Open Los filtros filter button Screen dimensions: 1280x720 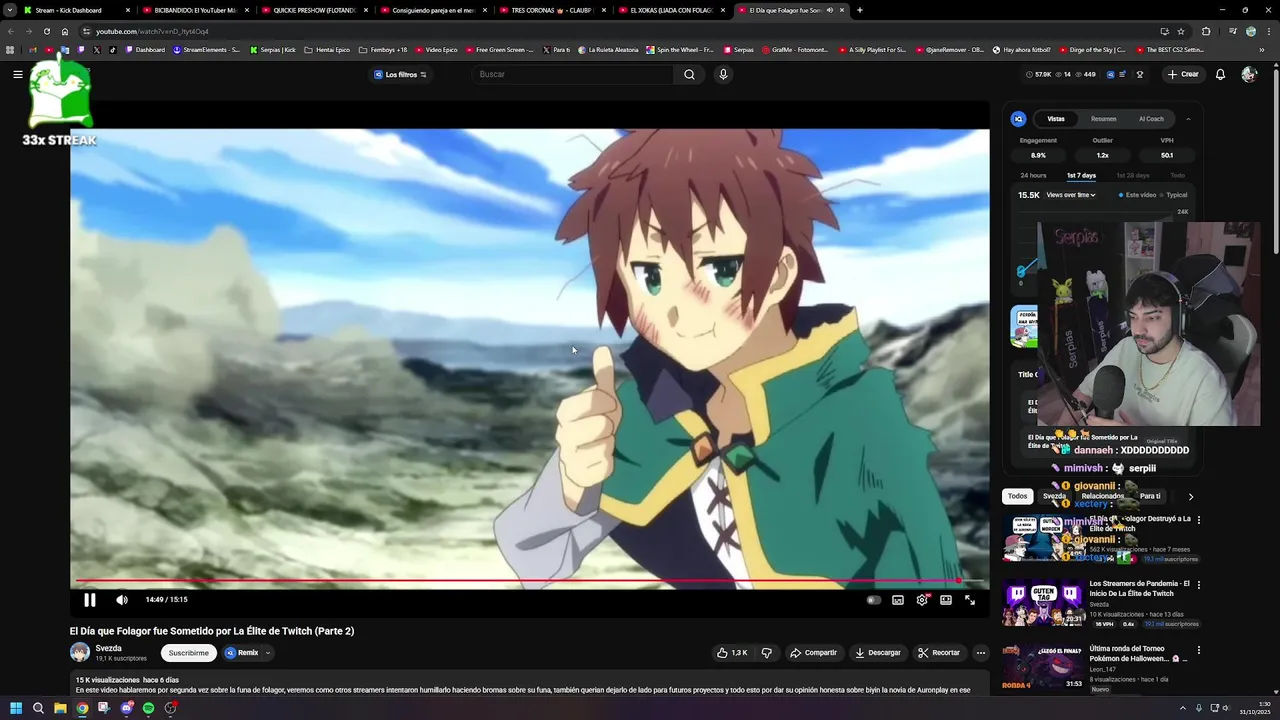400,75
